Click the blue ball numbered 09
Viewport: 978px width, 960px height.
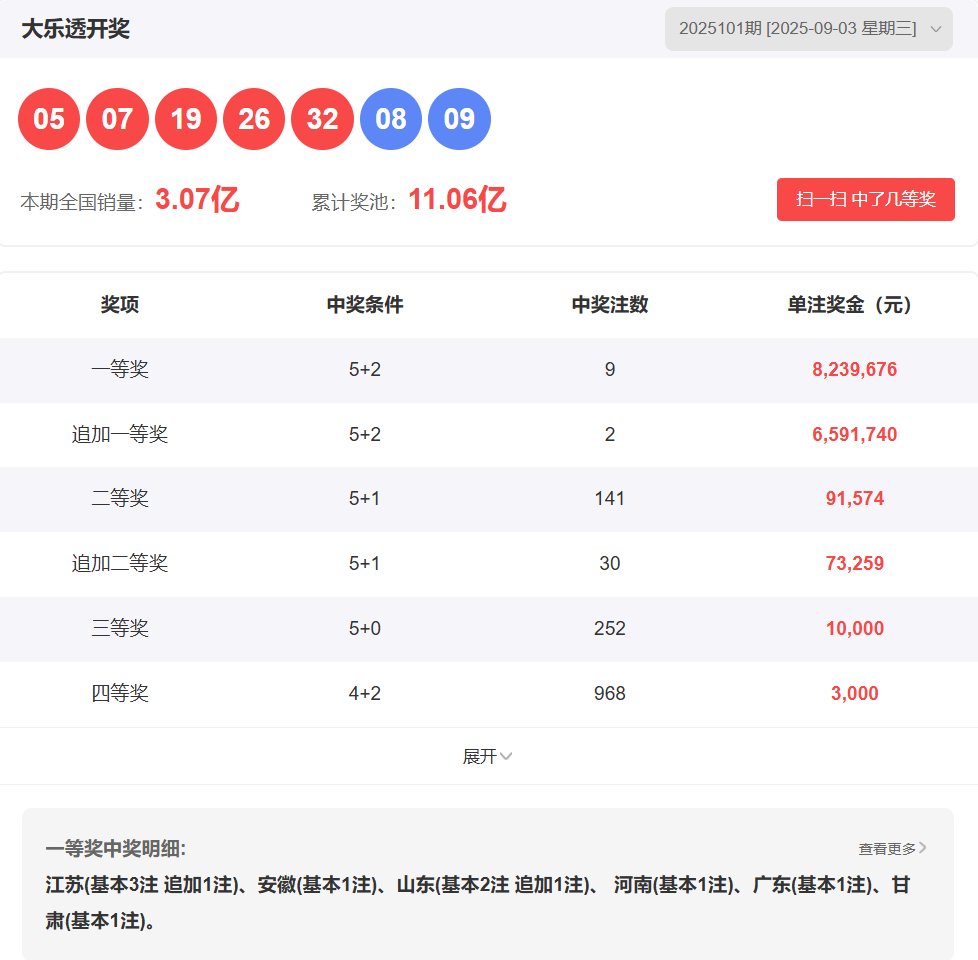click(459, 119)
